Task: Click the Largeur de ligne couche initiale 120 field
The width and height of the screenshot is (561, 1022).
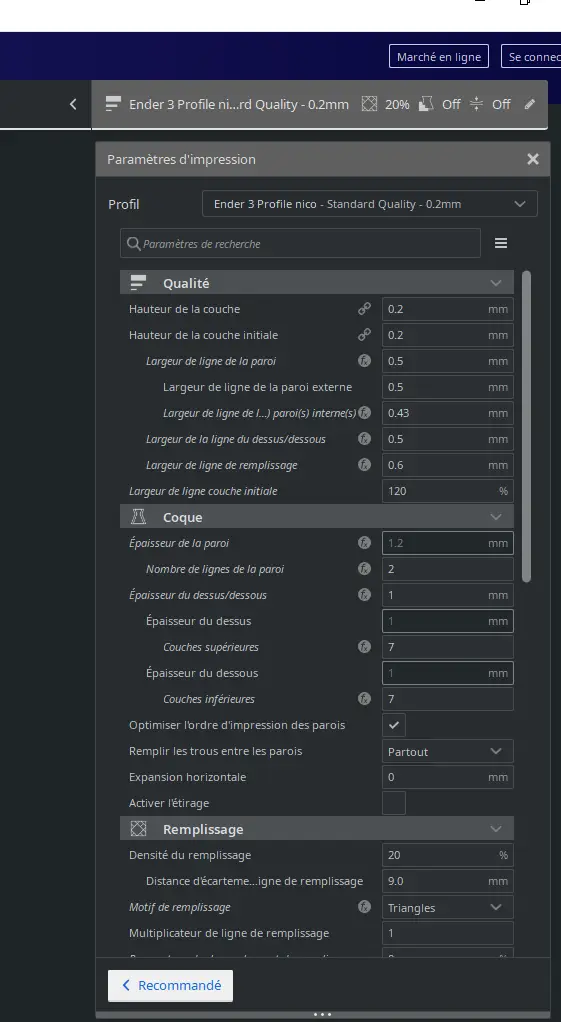Action: tap(448, 491)
